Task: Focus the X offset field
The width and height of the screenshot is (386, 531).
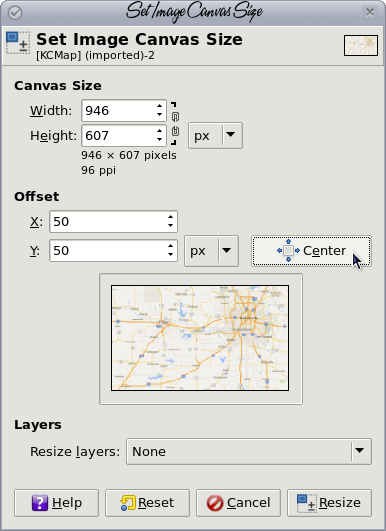Action: click(113, 221)
